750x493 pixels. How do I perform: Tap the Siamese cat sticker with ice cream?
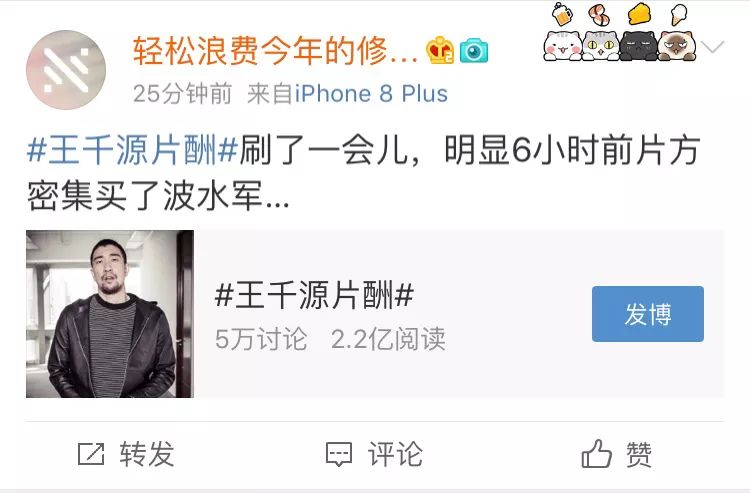[x=677, y=33]
